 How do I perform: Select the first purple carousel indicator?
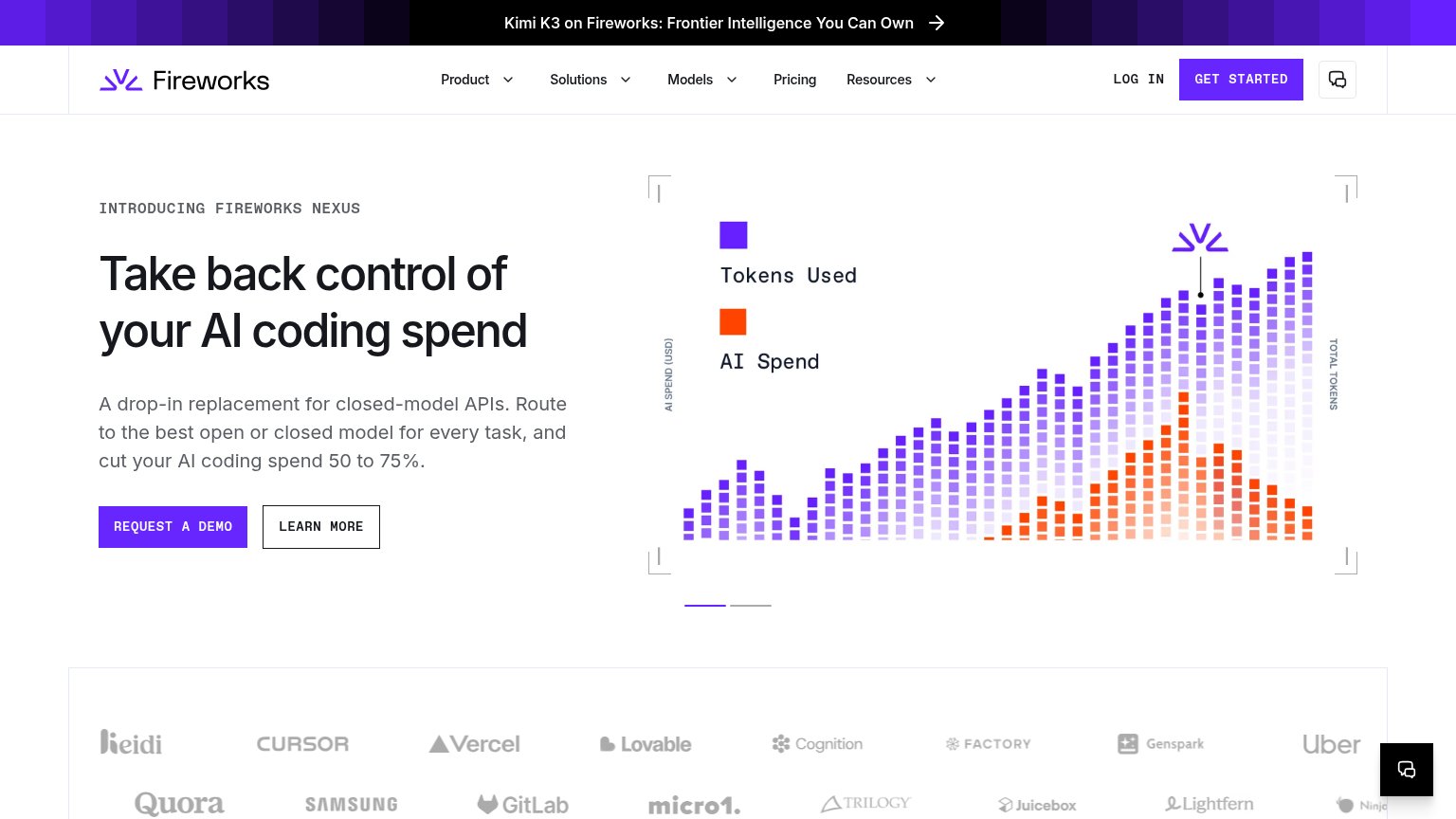705,605
